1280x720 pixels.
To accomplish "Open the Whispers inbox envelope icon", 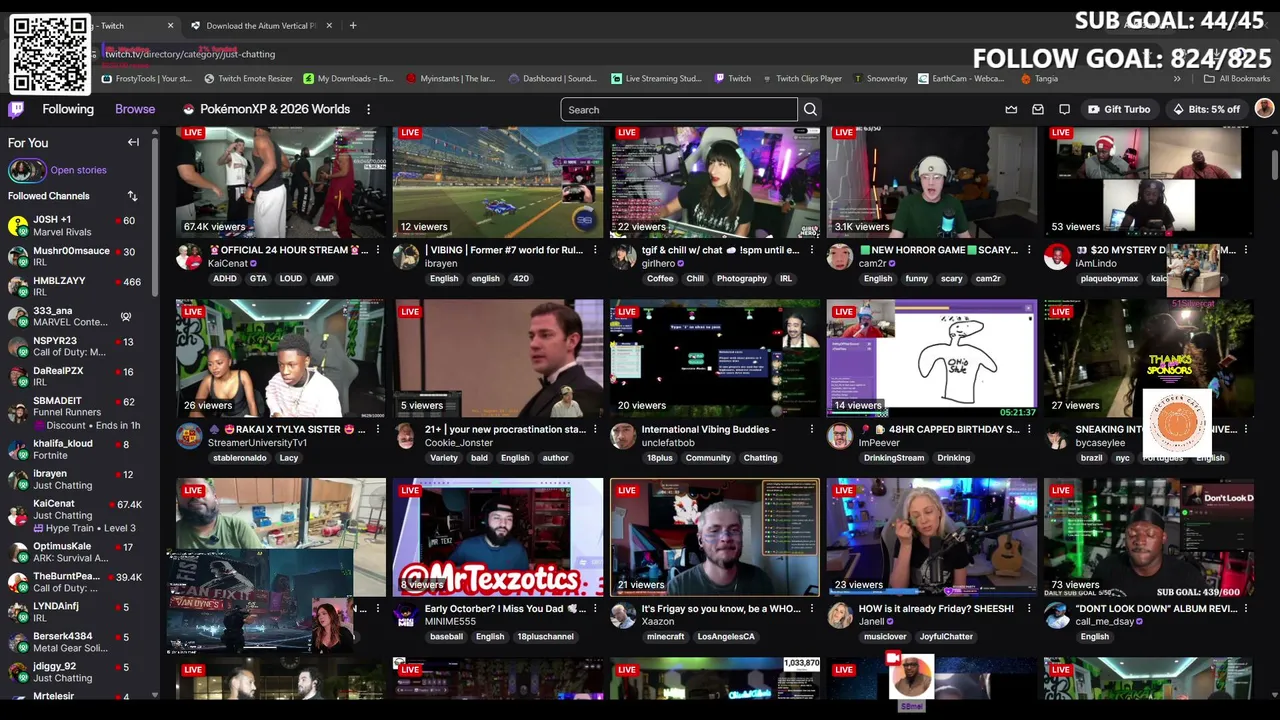I will coord(1038,109).
